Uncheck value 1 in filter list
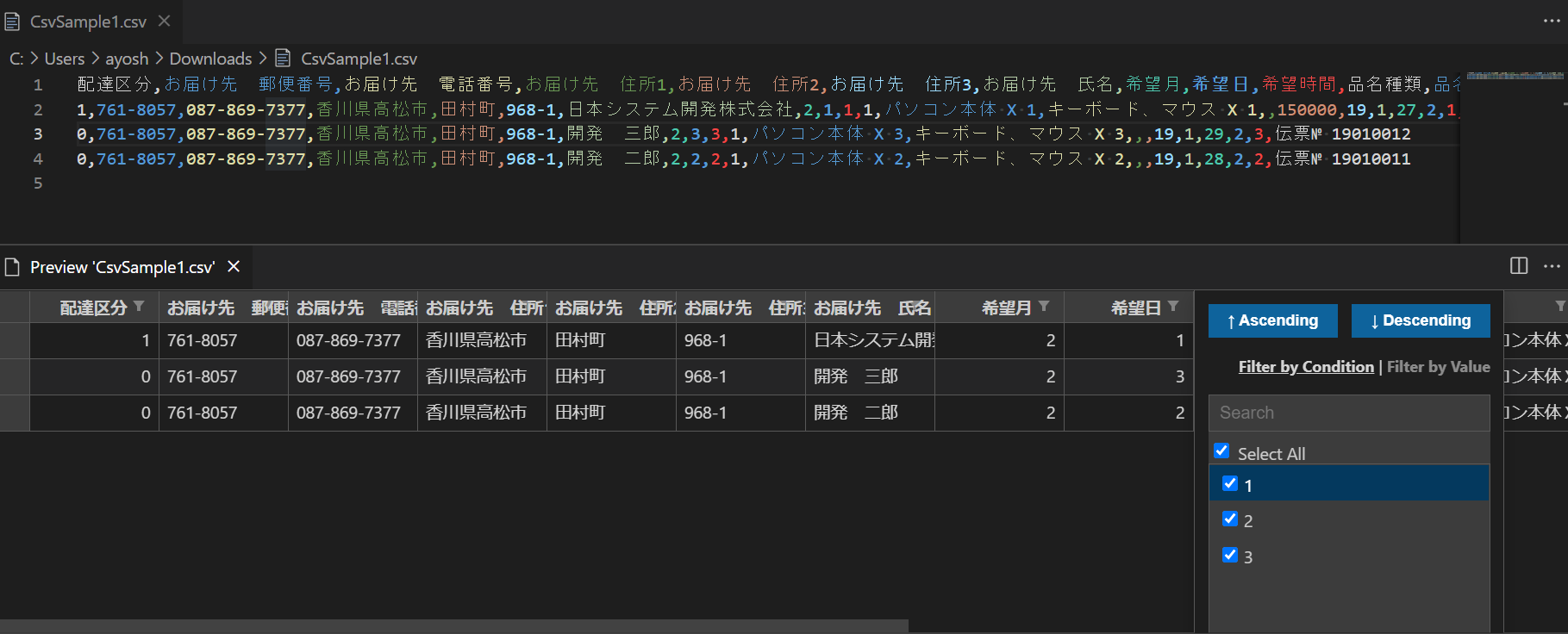 (1230, 483)
